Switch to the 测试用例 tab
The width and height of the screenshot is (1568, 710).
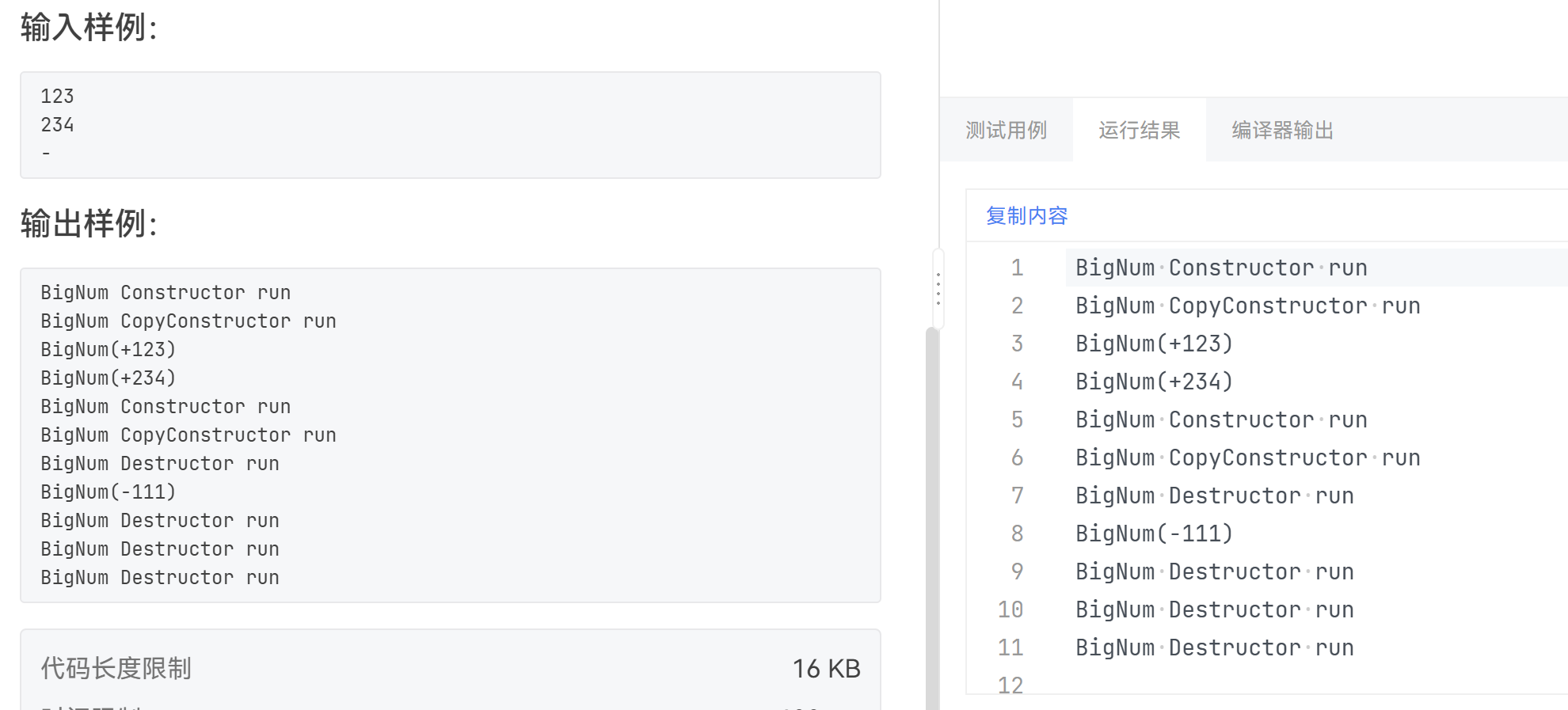click(x=1006, y=130)
